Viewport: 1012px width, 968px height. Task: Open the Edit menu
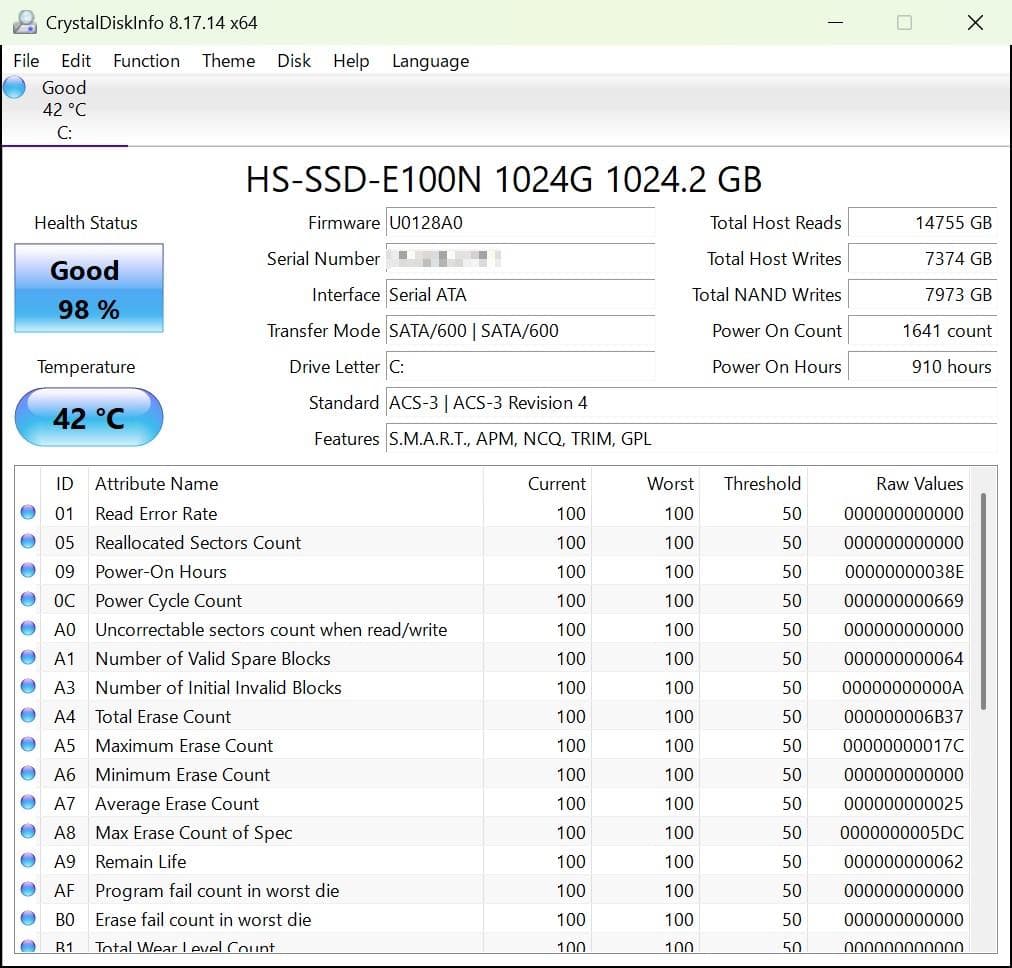(76, 61)
